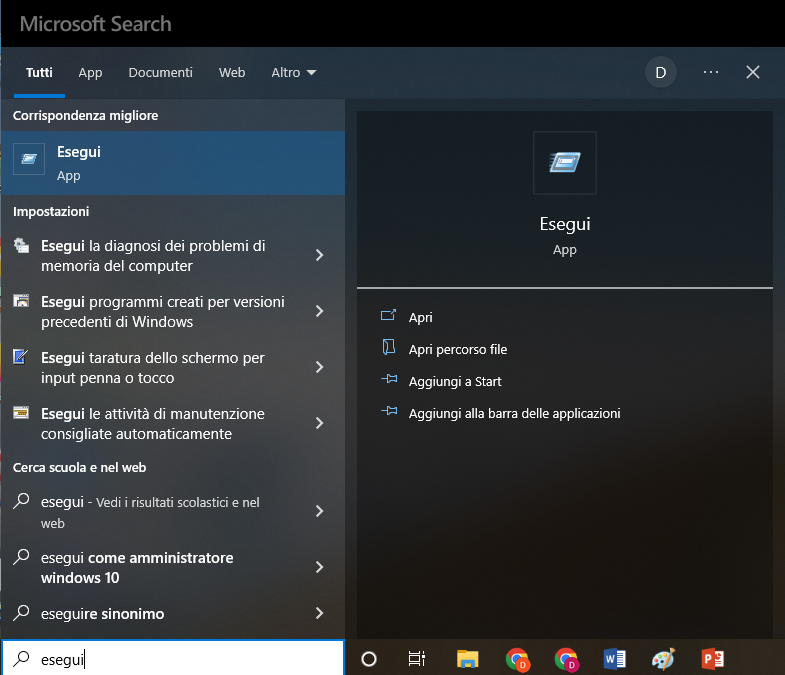The width and height of the screenshot is (785, 675).
Task: Click the large Esegui app icon in preview
Action: (x=565, y=163)
